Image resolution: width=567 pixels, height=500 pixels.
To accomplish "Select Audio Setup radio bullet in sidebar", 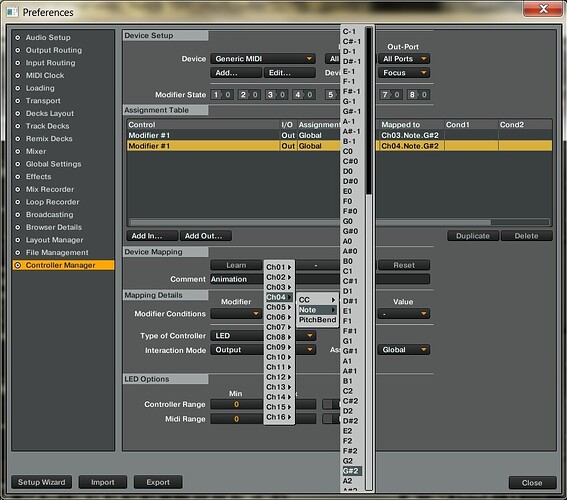I will click(x=17, y=38).
